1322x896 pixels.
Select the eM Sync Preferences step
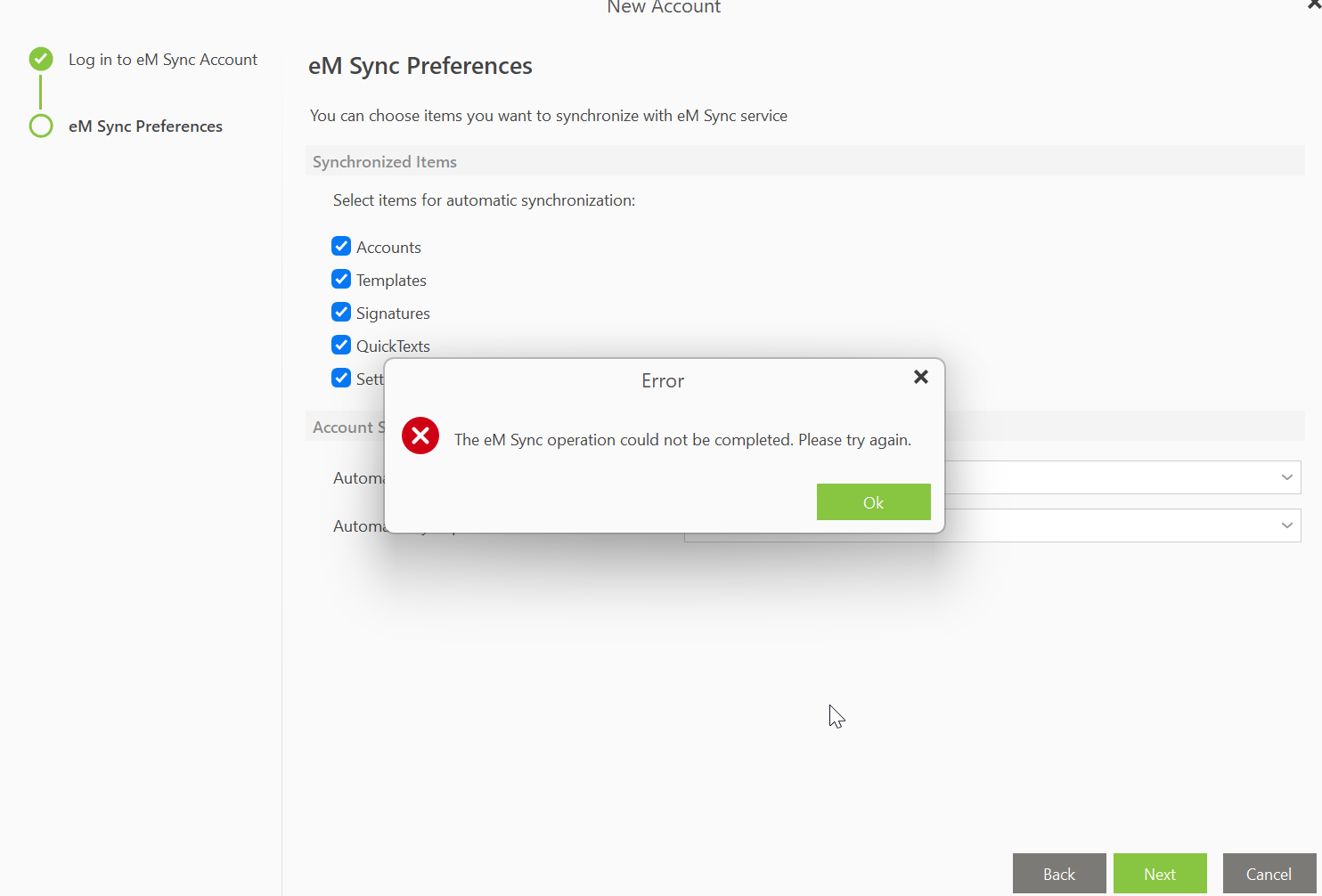coord(145,126)
